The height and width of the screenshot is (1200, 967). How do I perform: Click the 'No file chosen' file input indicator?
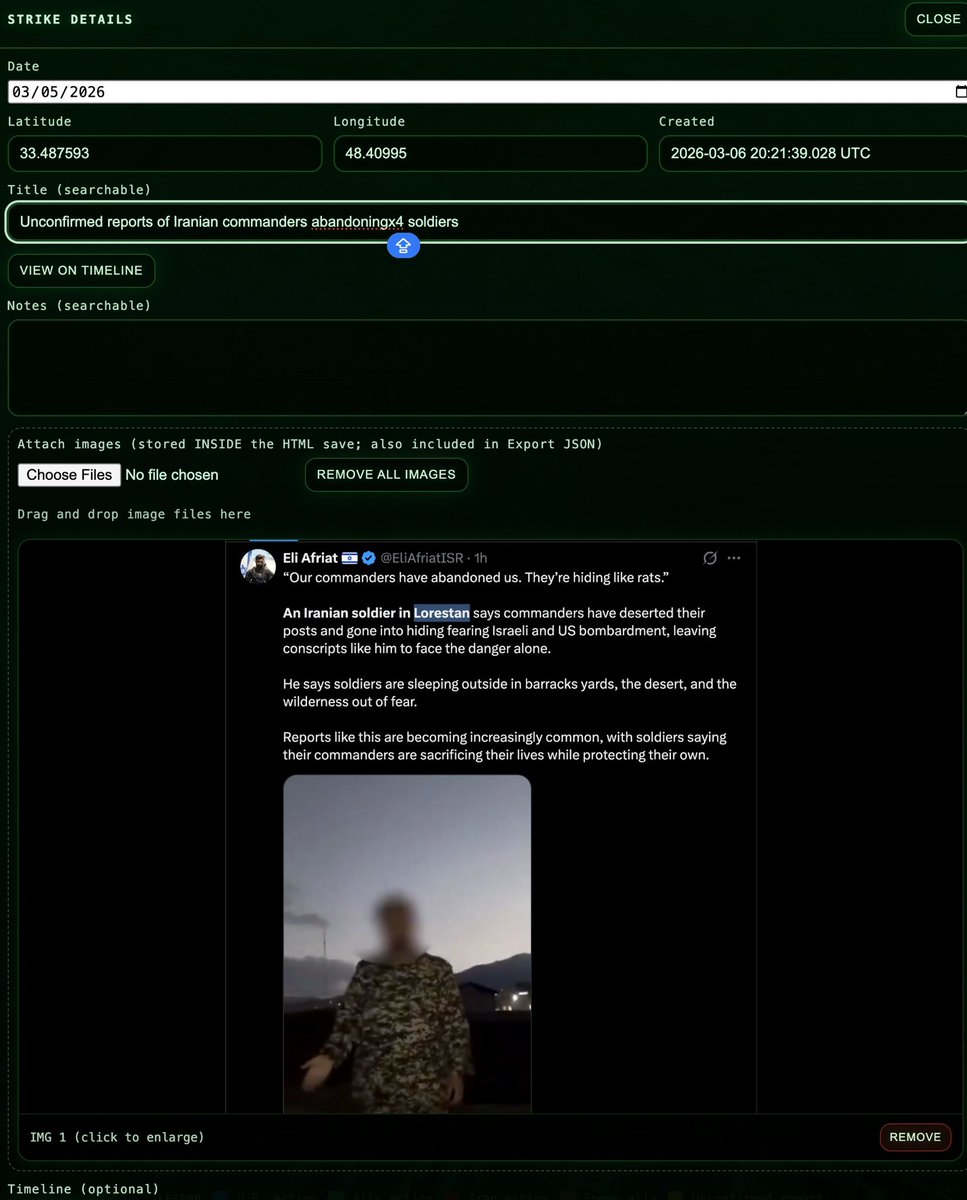coord(171,475)
